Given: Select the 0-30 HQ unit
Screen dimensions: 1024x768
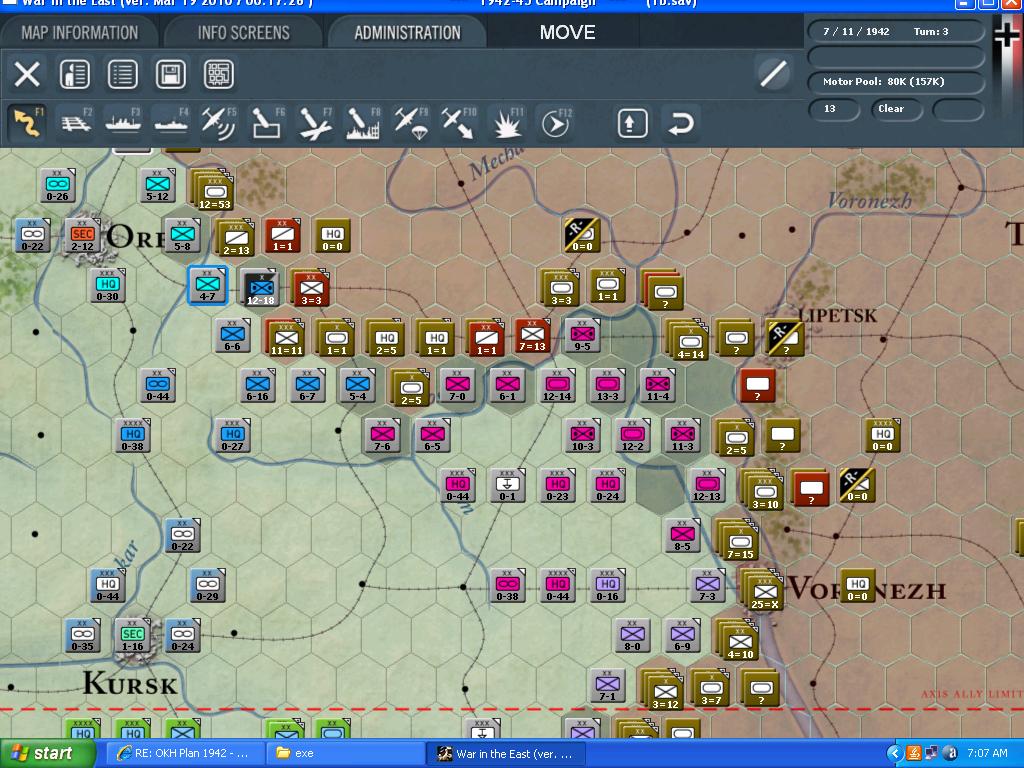Looking at the screenshot, I should coord(108,285).
